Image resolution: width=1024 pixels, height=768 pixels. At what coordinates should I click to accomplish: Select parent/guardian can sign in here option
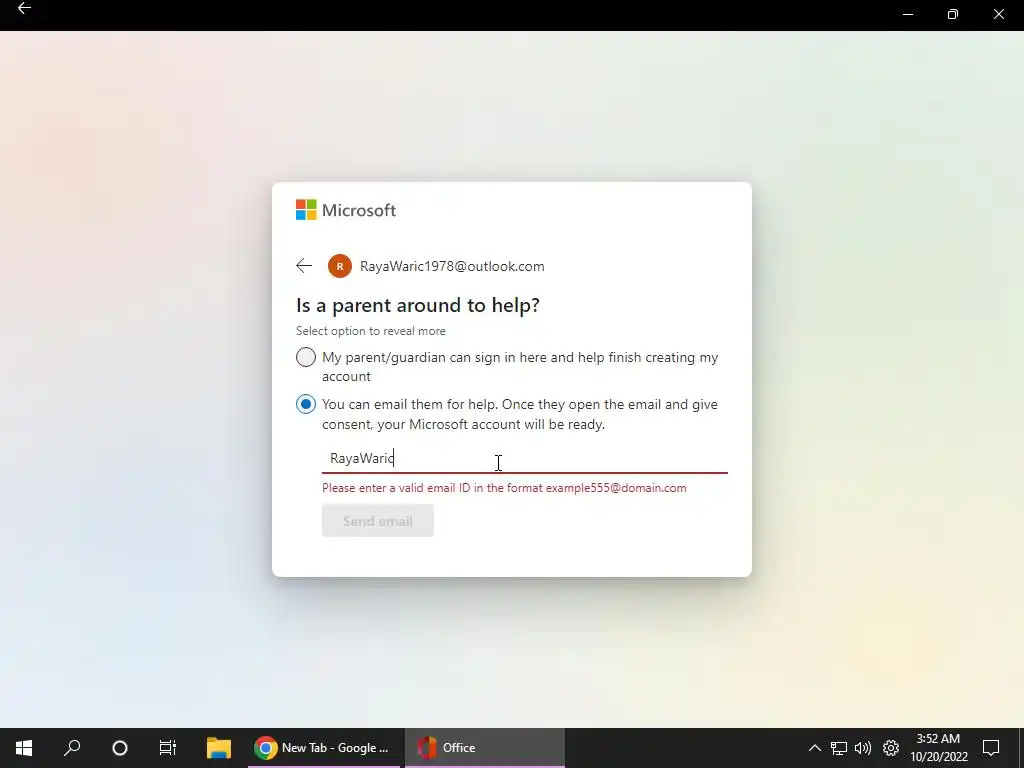[306, 357]
